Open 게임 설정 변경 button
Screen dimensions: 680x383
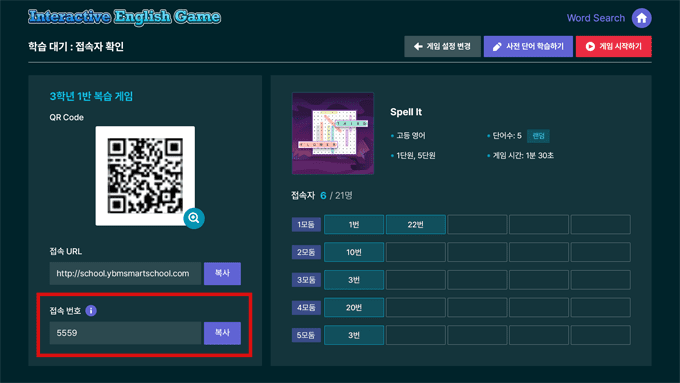(x=442, y=46)
